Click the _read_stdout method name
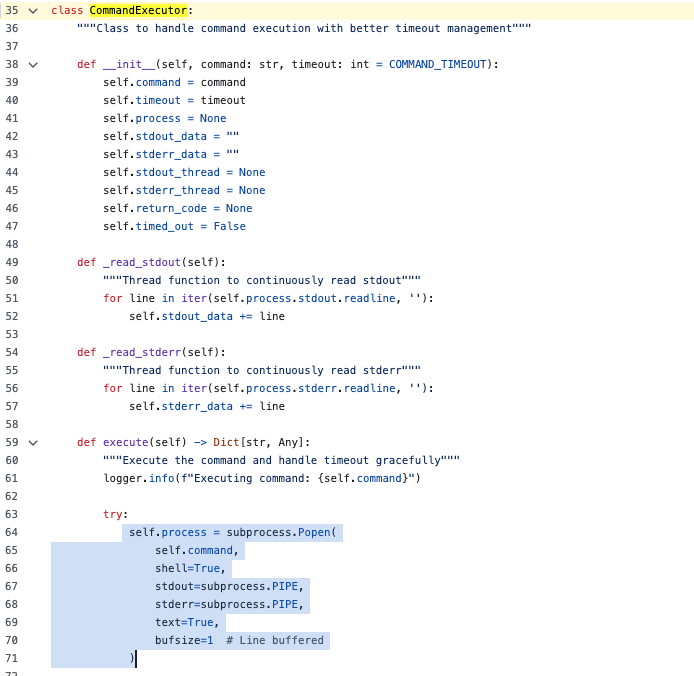Screen dimensions: 694x676 pos(142,263)
